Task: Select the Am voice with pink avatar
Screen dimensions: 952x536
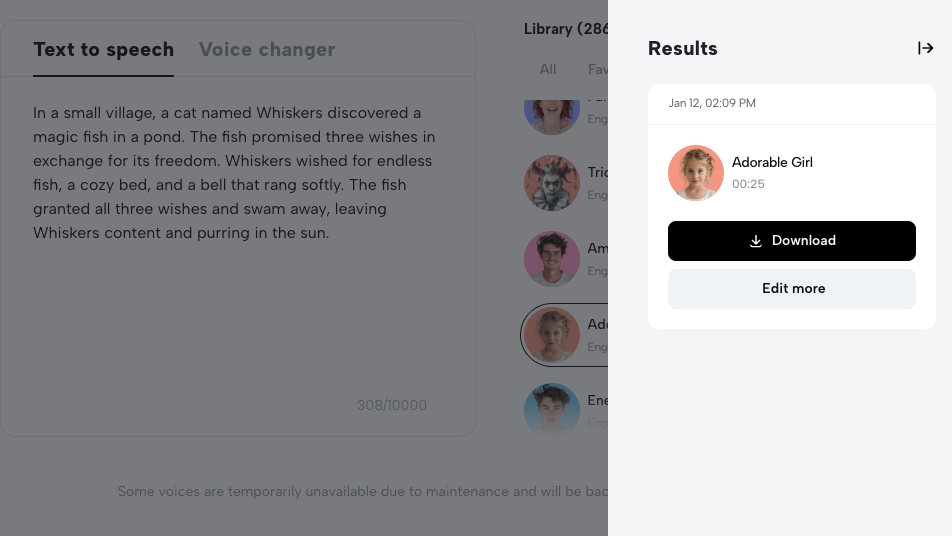Action: pos(552,259)
